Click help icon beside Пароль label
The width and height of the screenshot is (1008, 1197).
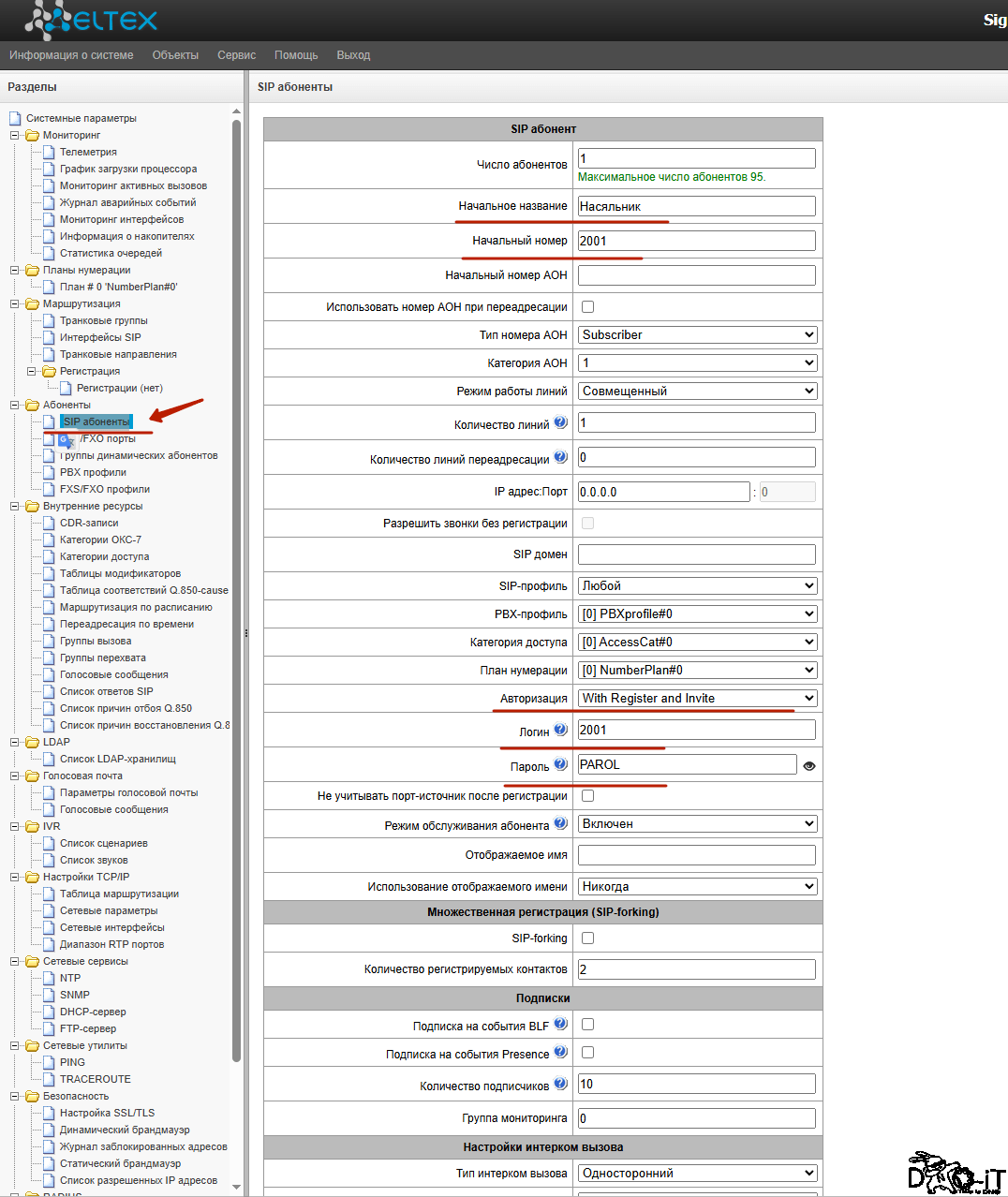pos(560,764)
